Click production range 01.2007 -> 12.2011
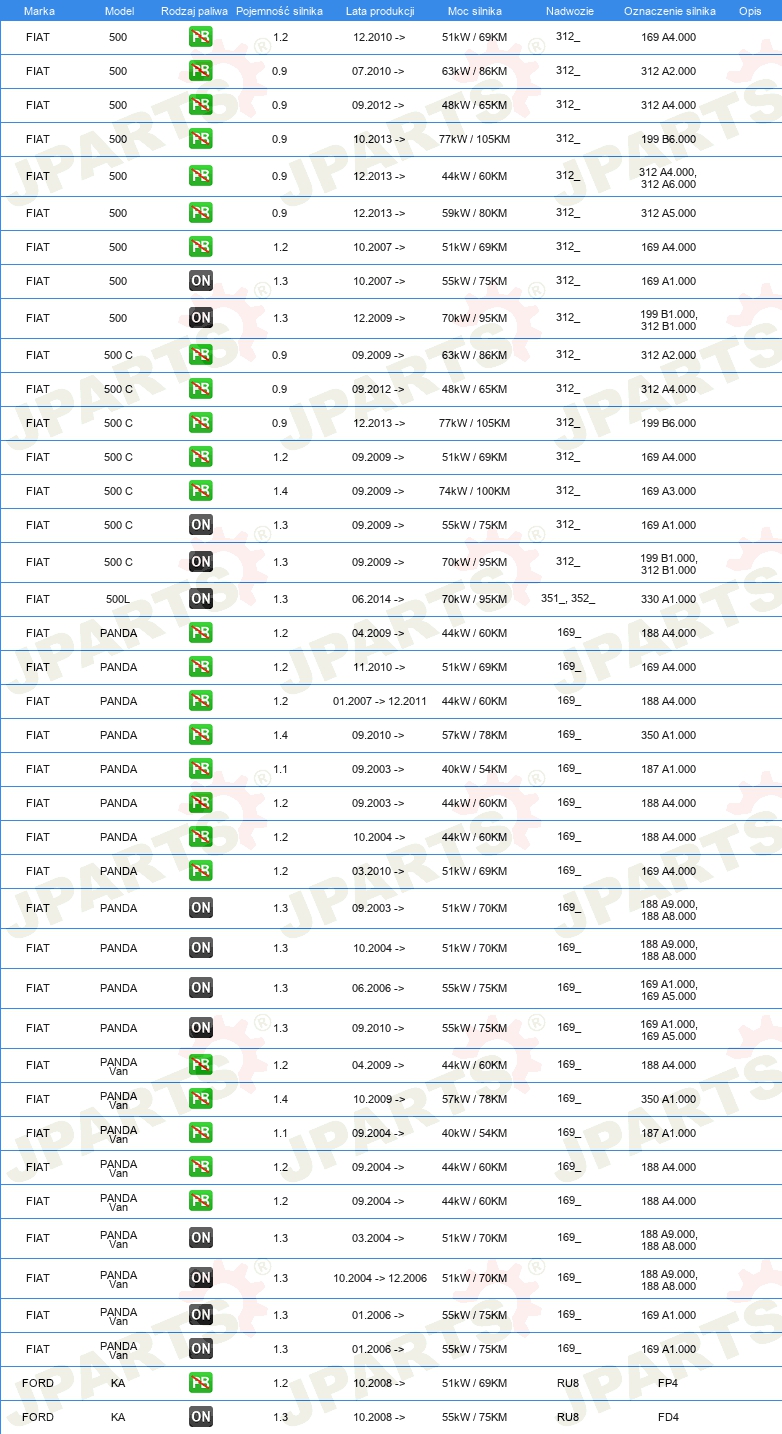 pos(380,701)
